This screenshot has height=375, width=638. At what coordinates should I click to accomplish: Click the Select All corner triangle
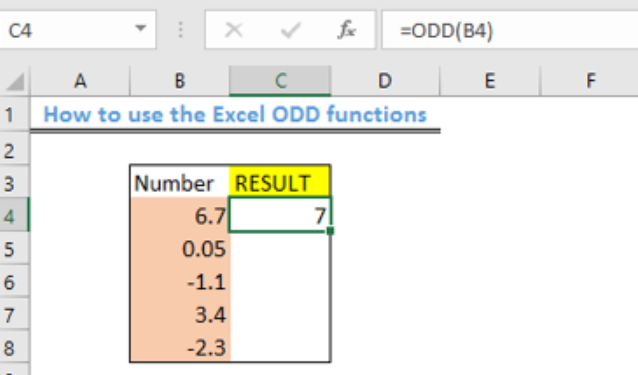point(15,82)
